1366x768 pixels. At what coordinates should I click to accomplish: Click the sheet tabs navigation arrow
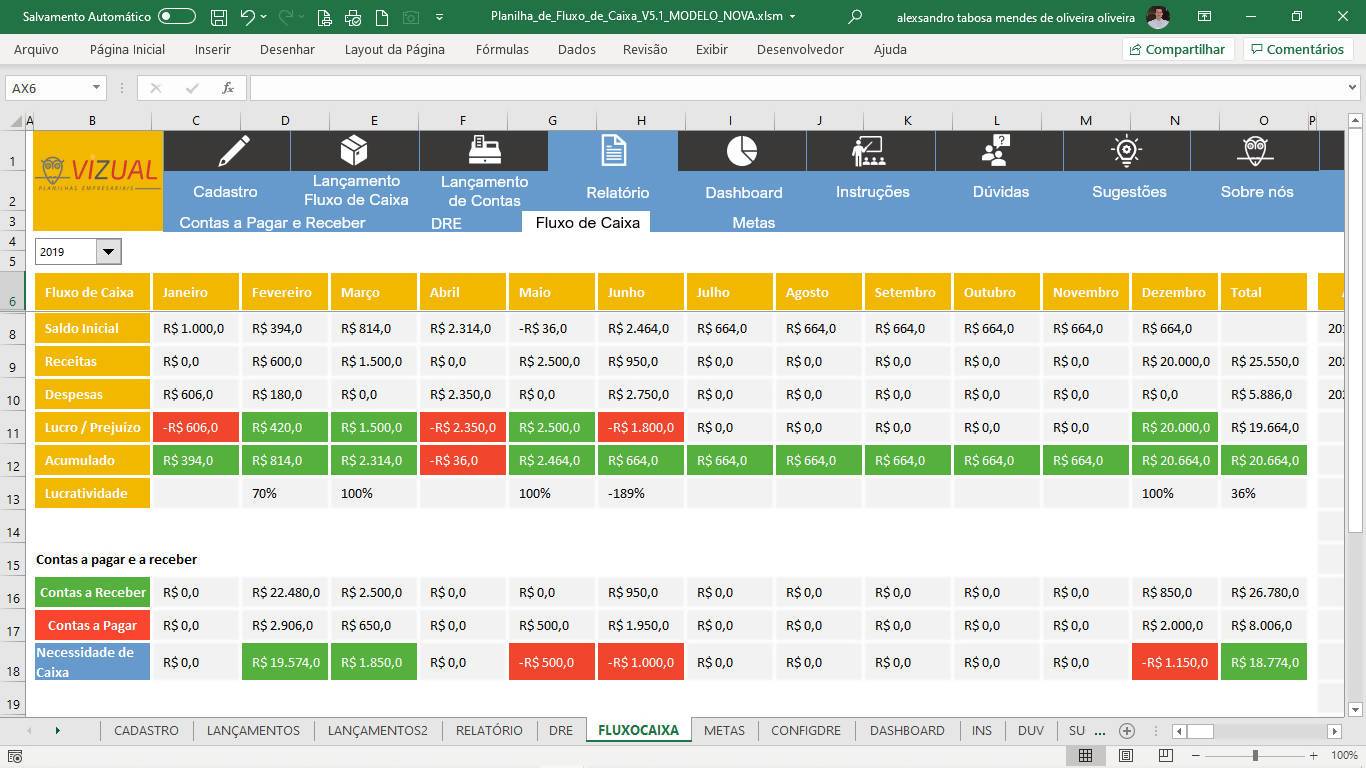click(57, 731)
